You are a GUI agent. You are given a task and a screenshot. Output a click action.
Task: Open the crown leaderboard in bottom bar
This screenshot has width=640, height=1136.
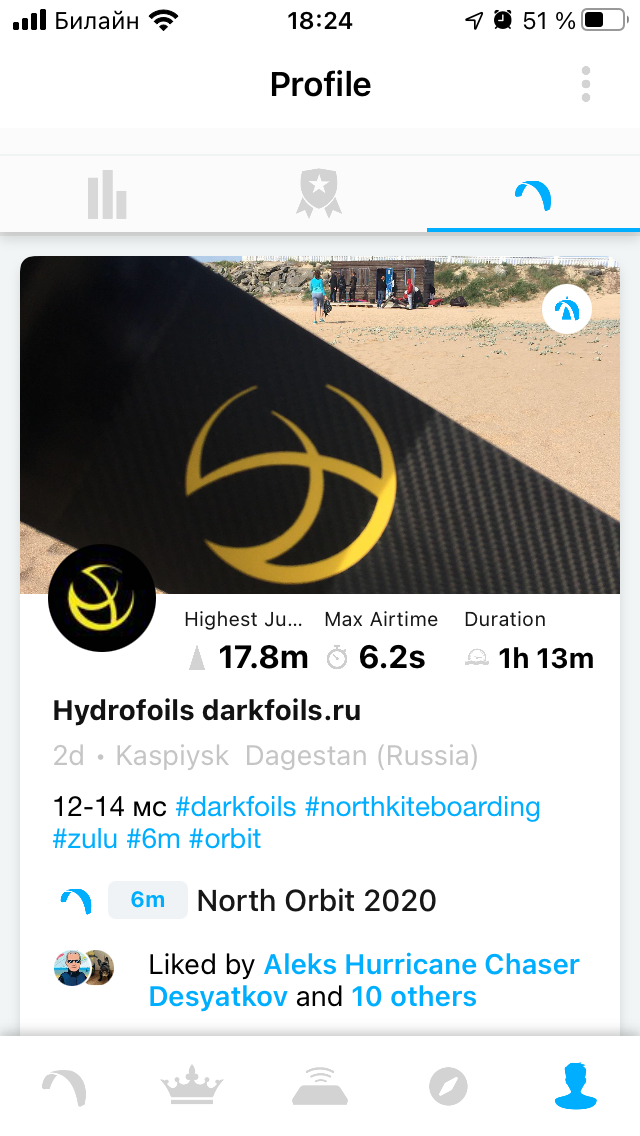click(191, 1085)
